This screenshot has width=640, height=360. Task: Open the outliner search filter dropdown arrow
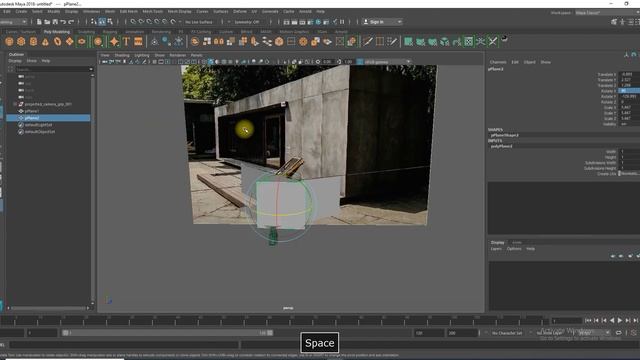pos(91,69)
